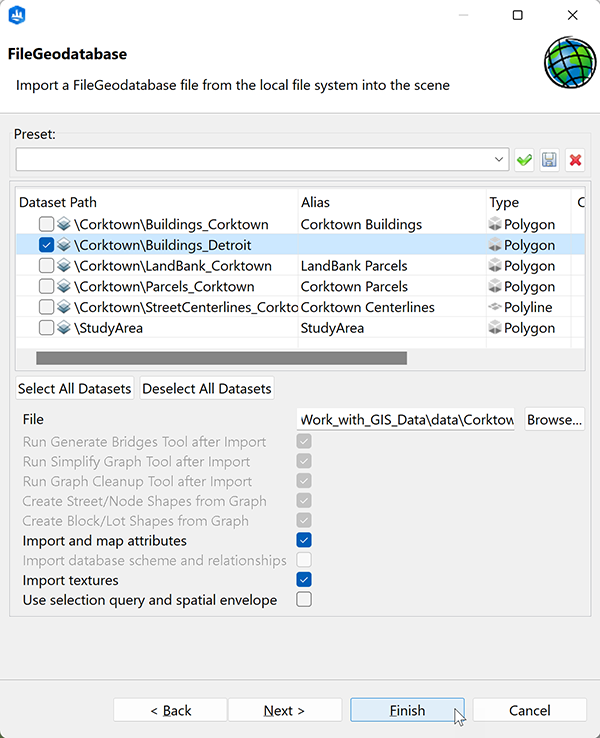The image size is (600, 738).
Task: Open the Preset dropdown list
Action: click(x=500, y=160)
